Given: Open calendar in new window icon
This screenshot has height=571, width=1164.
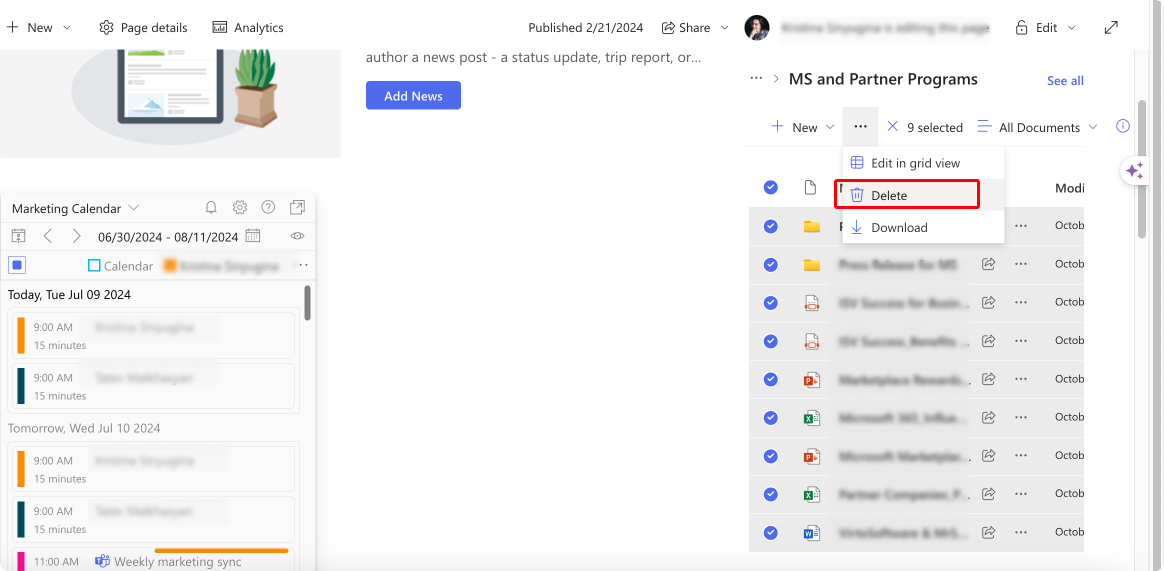Looking at the screenshot, I should 298,207.
